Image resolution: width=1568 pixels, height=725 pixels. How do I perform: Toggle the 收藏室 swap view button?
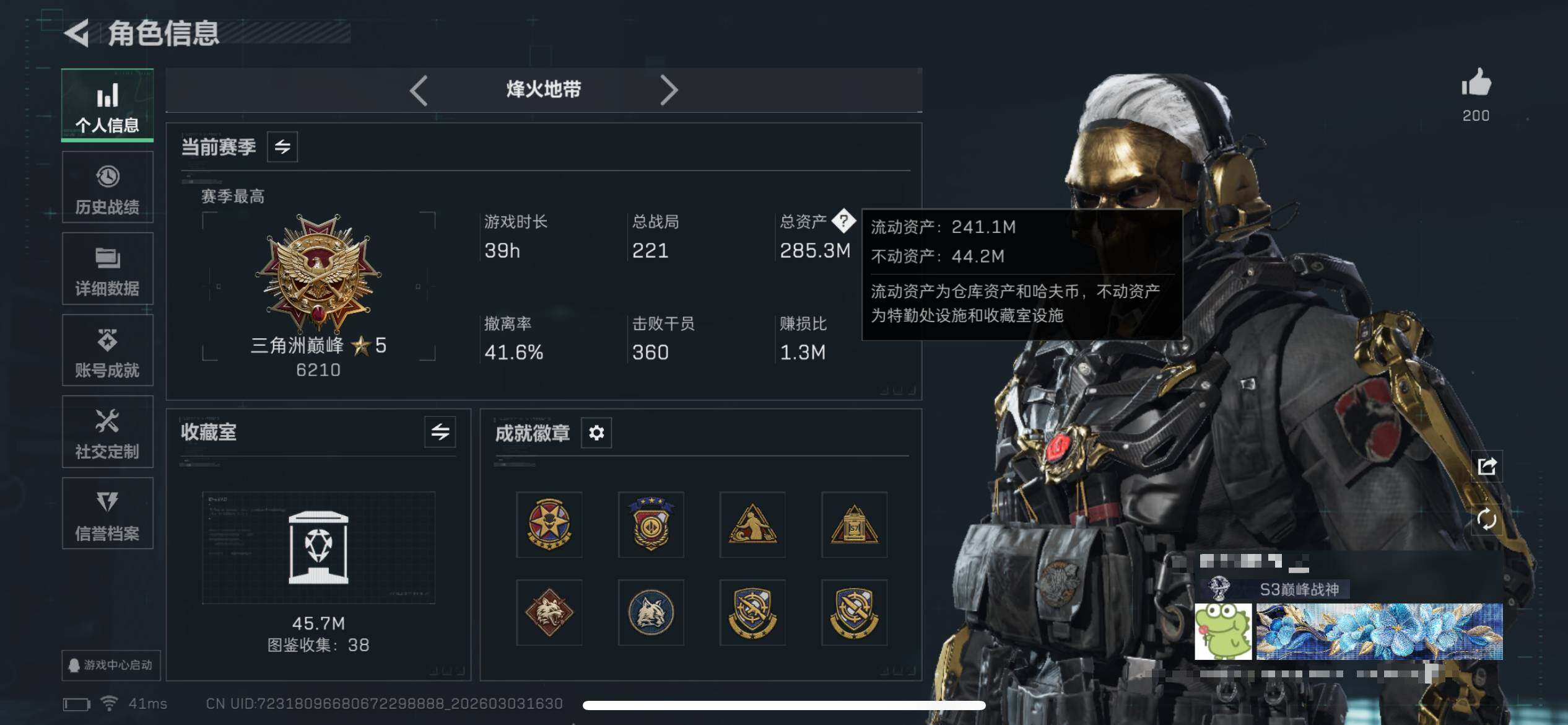click(x=440, y=432)
